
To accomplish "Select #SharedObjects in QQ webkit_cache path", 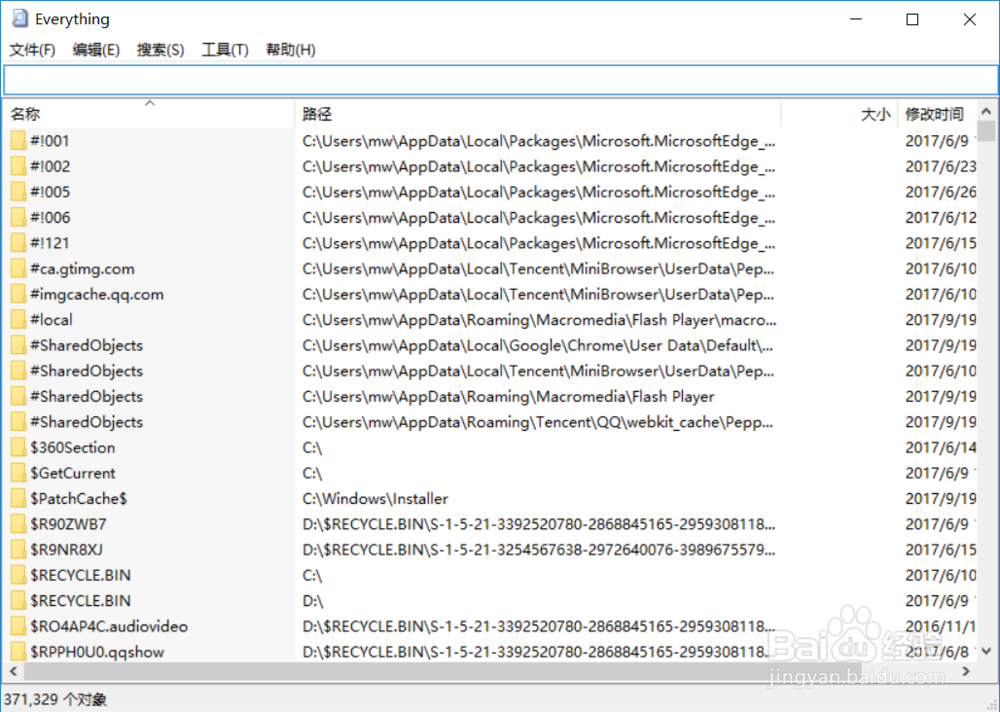I will pos(87,422).
